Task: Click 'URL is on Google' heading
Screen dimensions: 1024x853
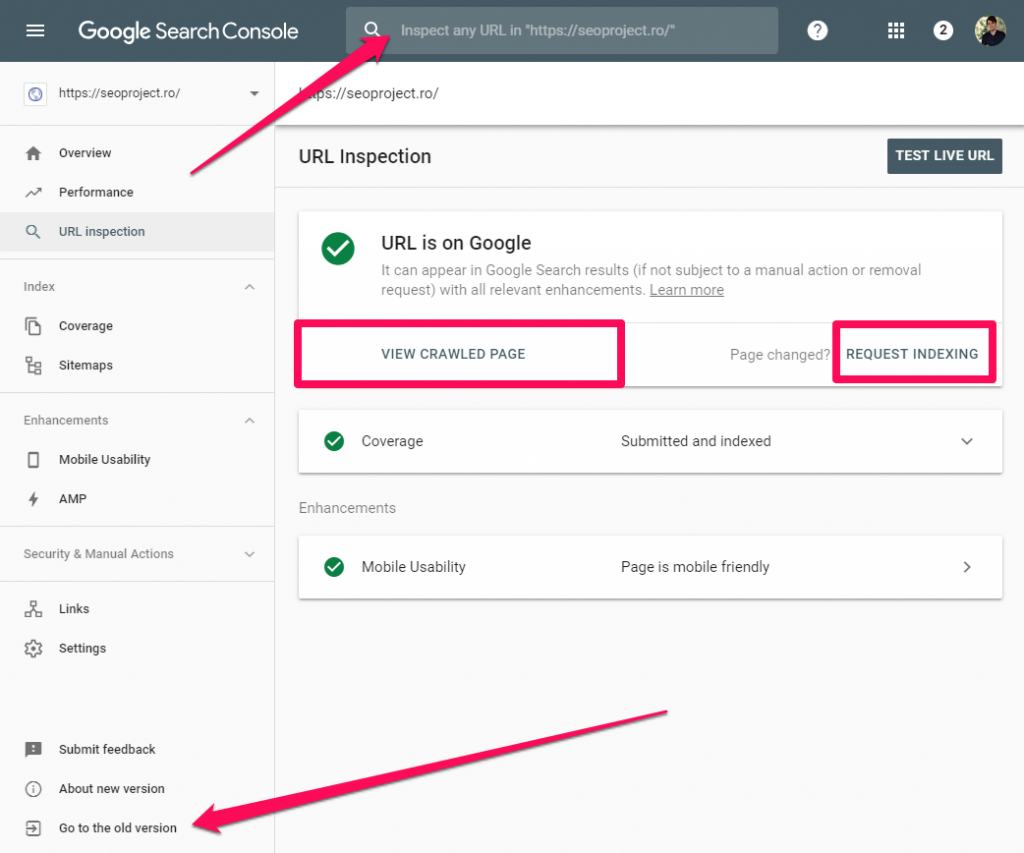Action: pos(456,243)
